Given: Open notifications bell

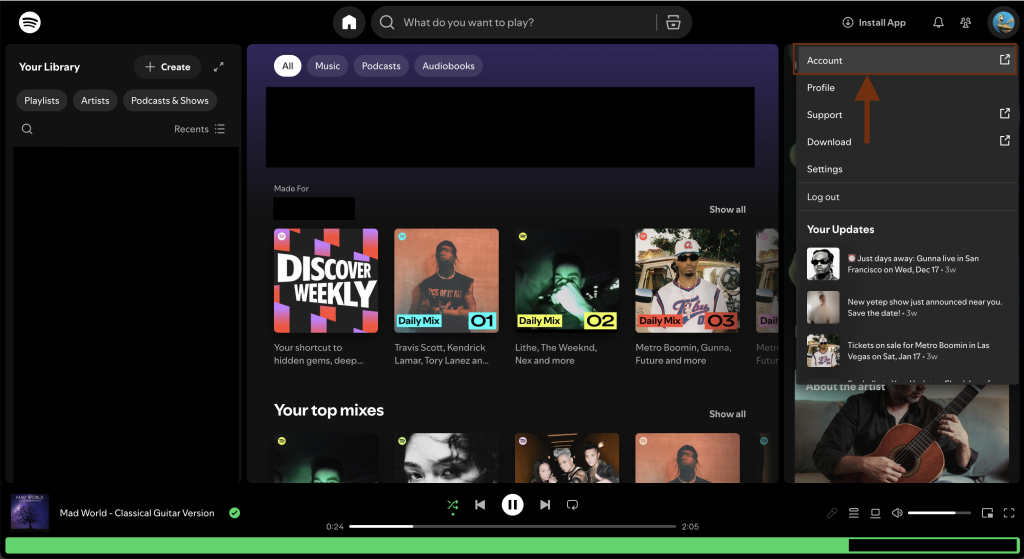Looking at the screenshot, I should pyautogui.click(x=938, y=22).
